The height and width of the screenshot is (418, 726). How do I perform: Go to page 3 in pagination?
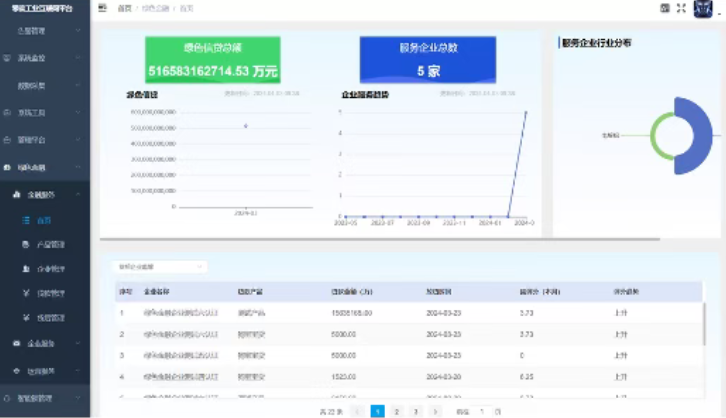(416, 411)
